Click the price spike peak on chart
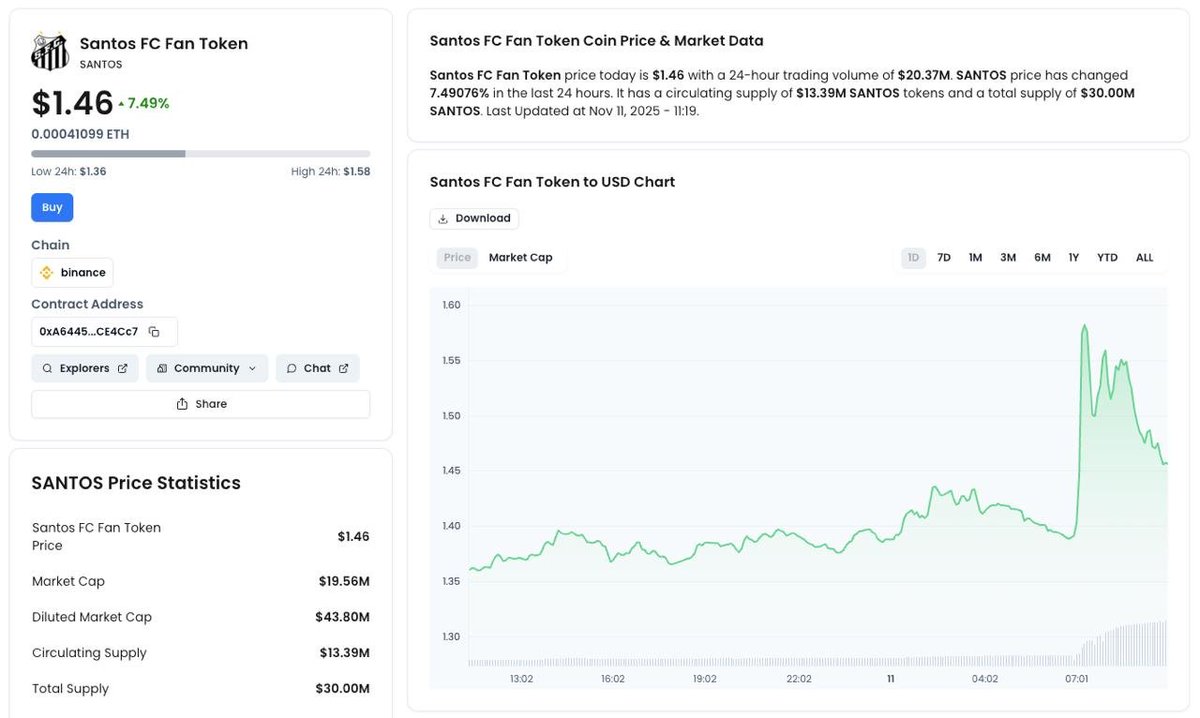 (1084, 326)
